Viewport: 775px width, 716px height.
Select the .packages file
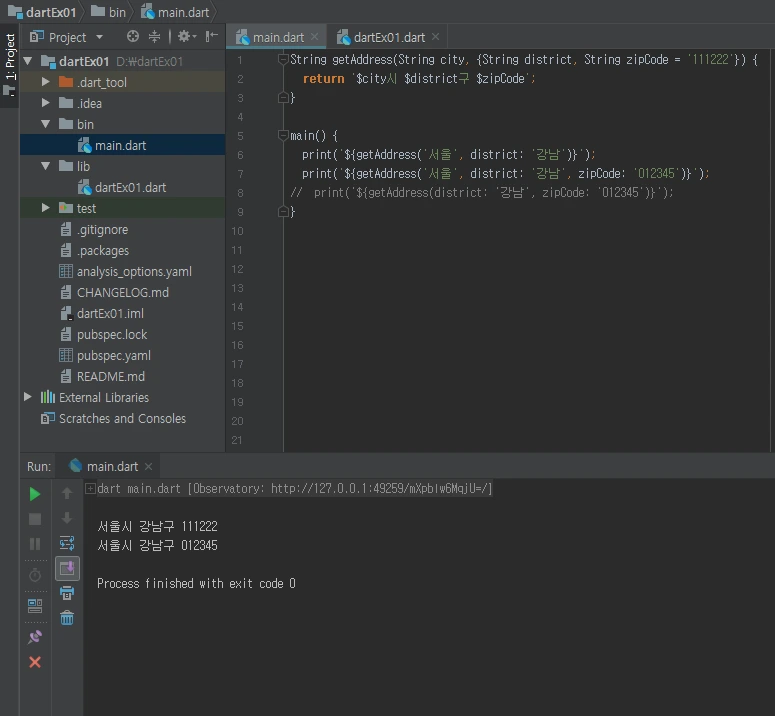123,251
